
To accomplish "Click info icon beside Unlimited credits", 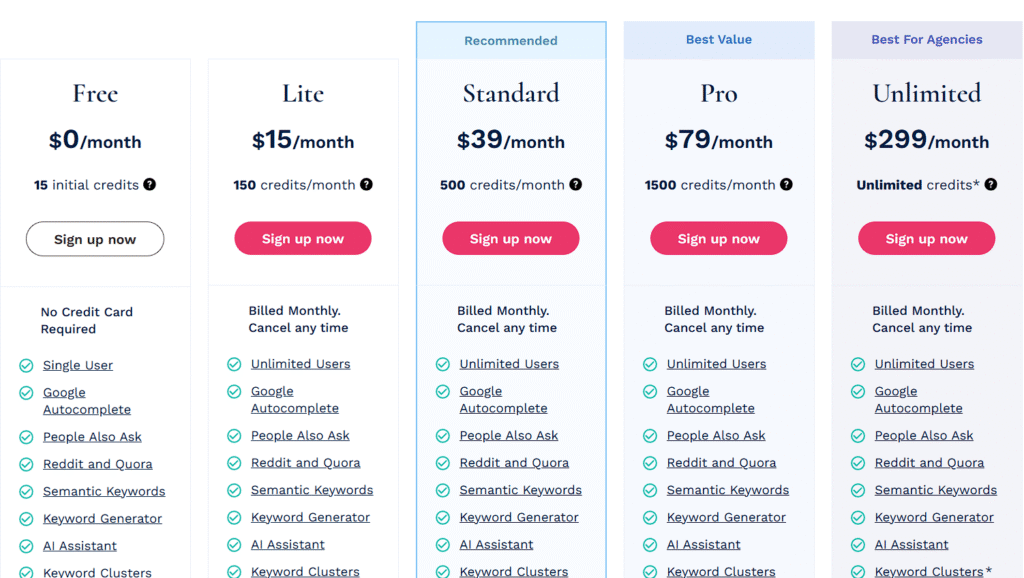I will pos(991,185).
